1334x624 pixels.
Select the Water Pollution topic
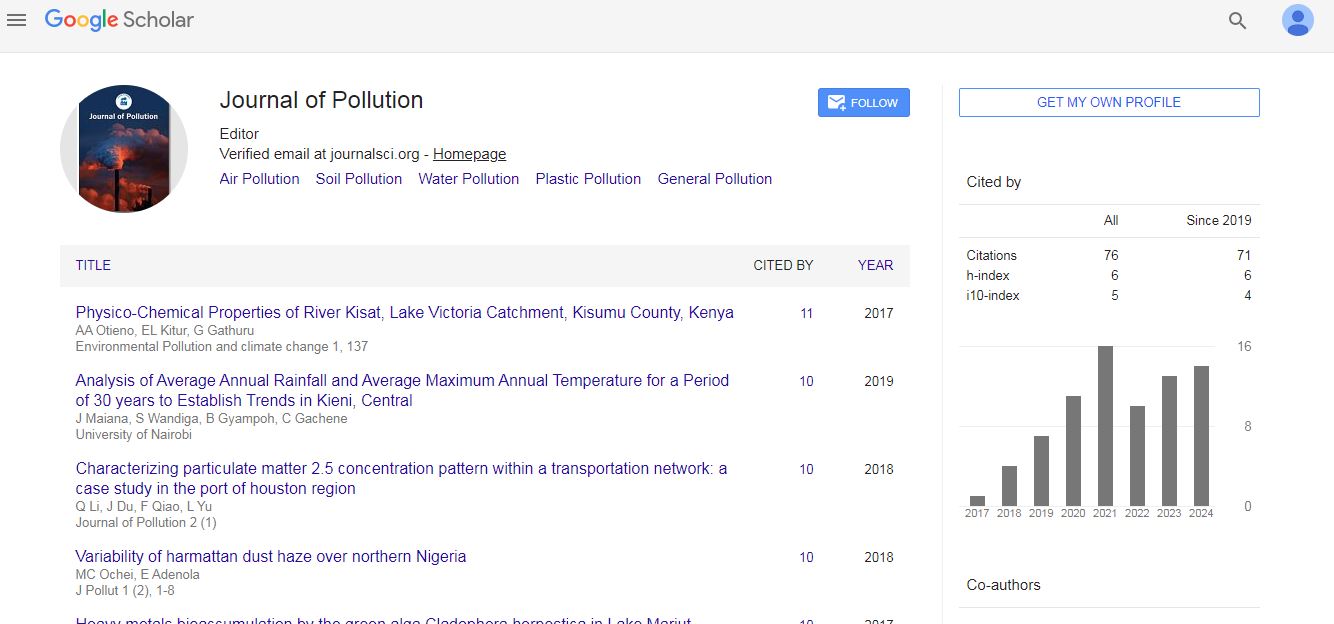(x=468, y=179)
